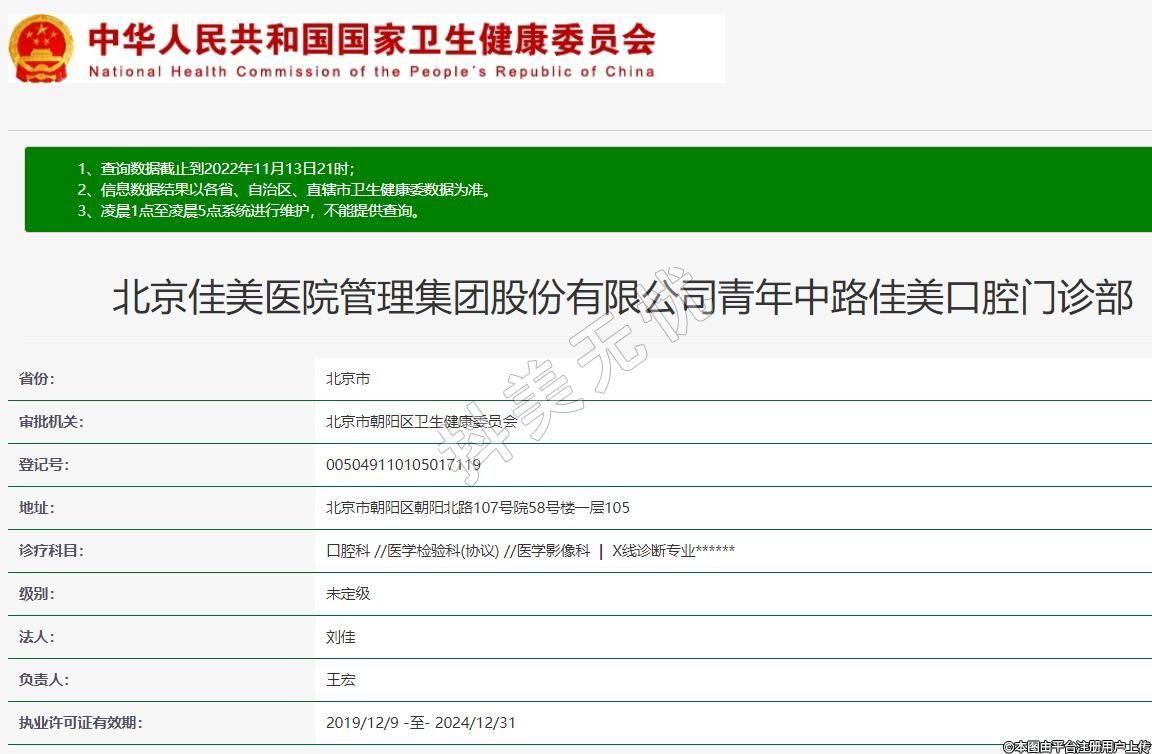Select the registration number 005049110105017119

point(403,465)
